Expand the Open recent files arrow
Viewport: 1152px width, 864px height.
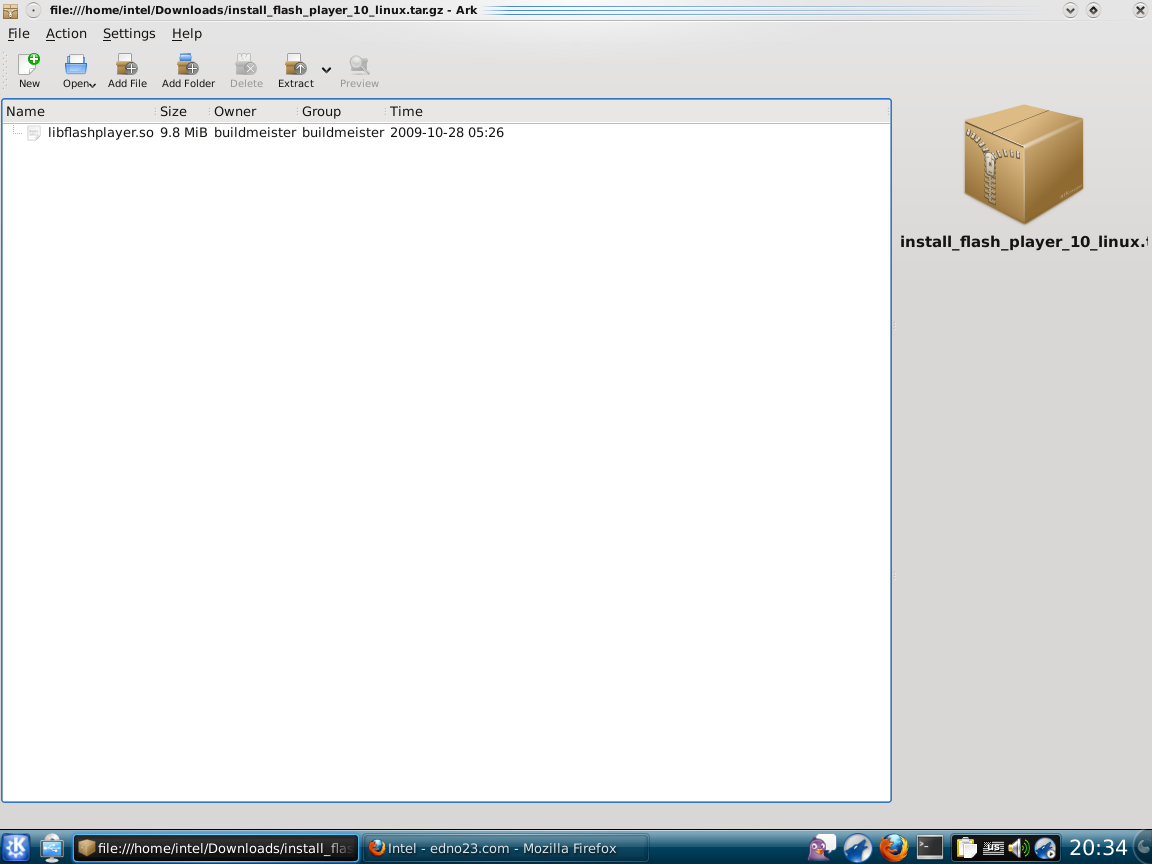coord(93,85)
